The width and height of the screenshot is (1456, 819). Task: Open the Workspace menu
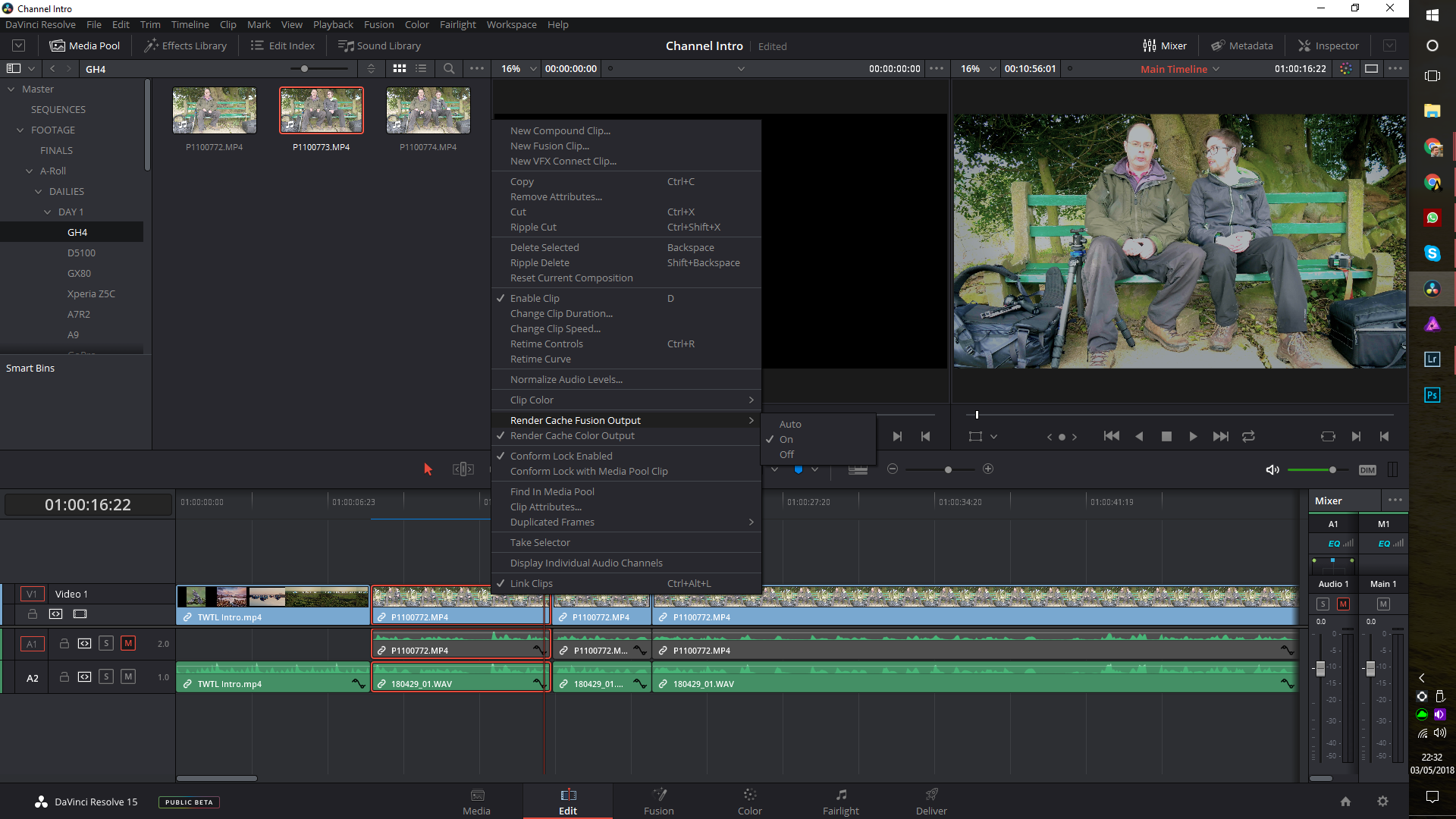511,24
